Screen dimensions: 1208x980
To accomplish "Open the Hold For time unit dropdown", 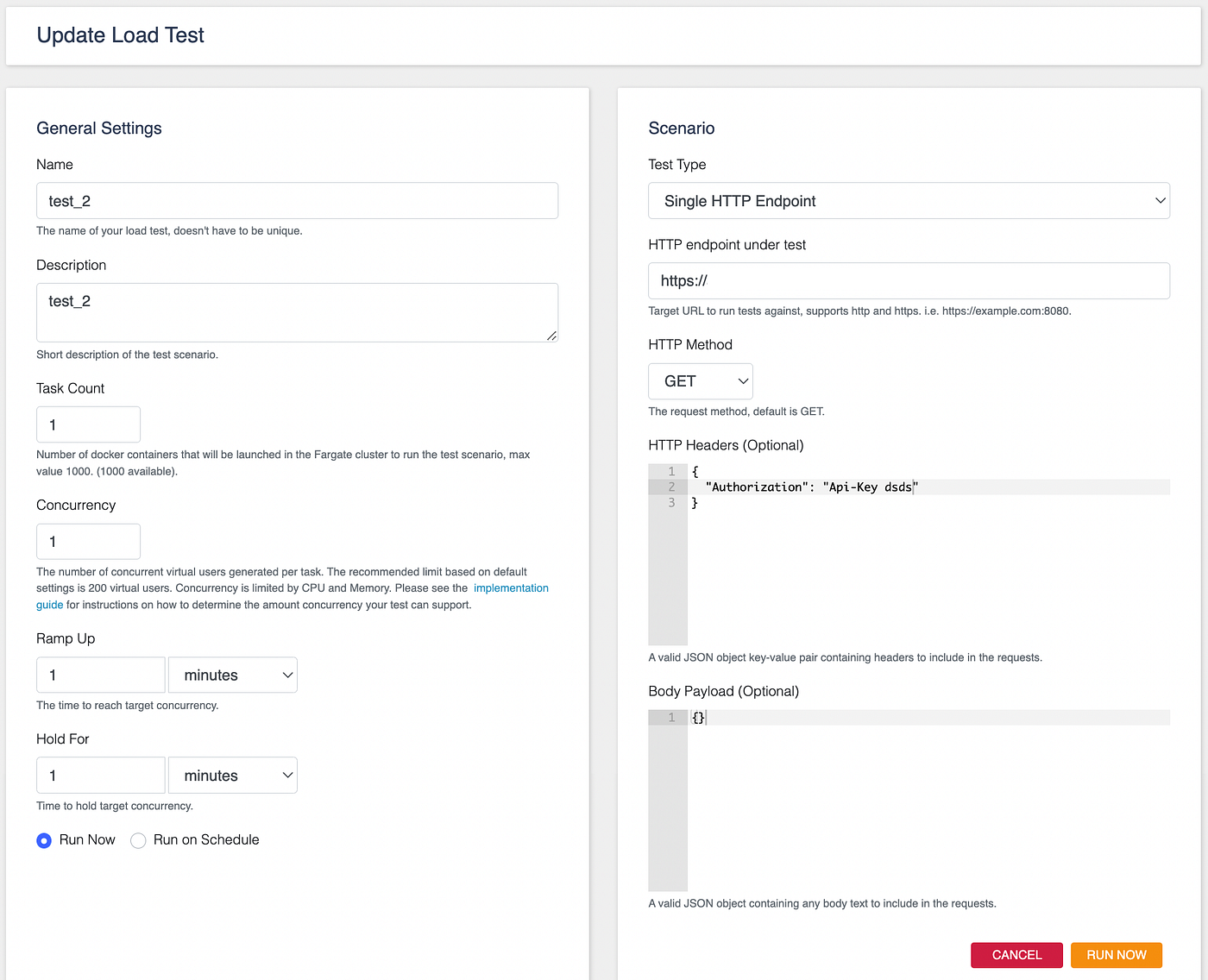I will coord(232,775).
